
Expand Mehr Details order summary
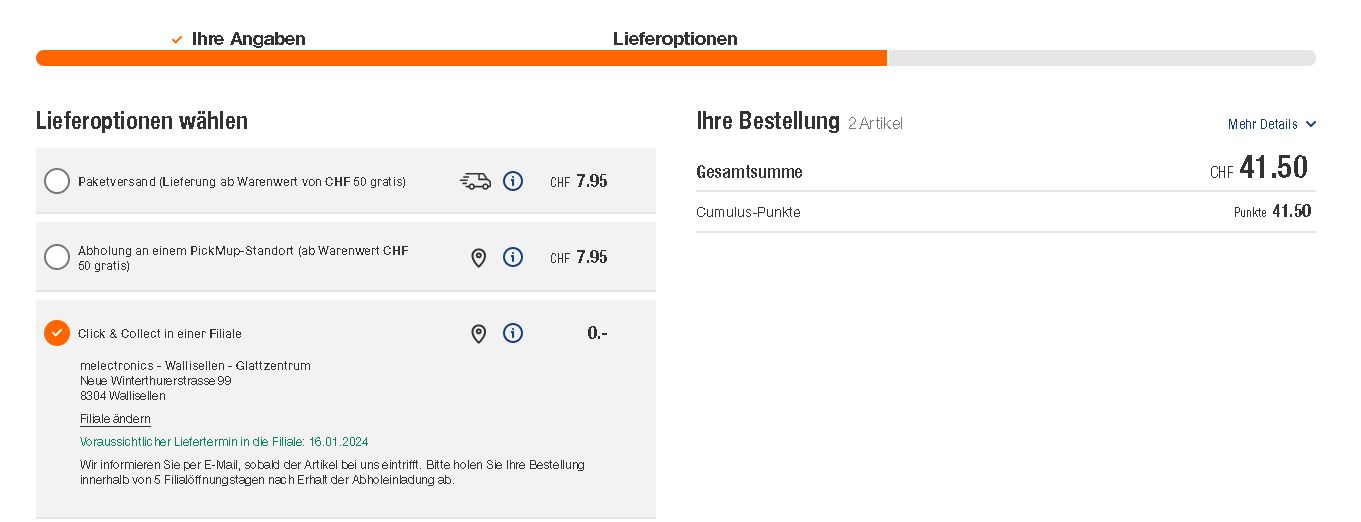(x=1262, y=125)
